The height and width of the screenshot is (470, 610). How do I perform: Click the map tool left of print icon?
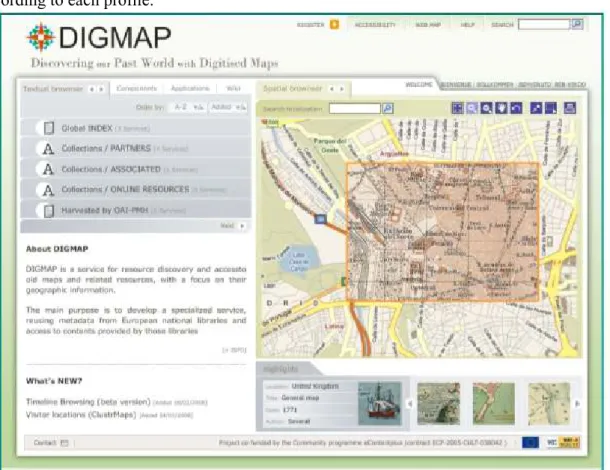tap(551, 108)
